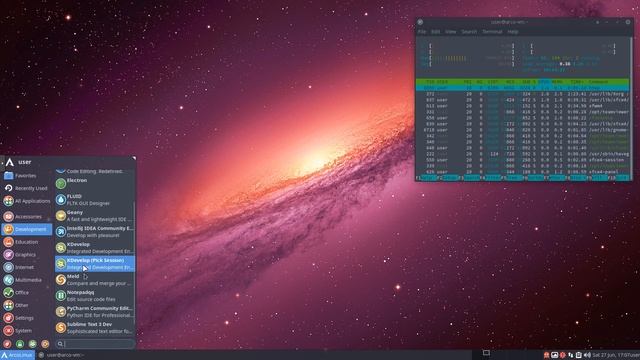Select the Accessories category
640x360 pixels.
coord(27,216)
